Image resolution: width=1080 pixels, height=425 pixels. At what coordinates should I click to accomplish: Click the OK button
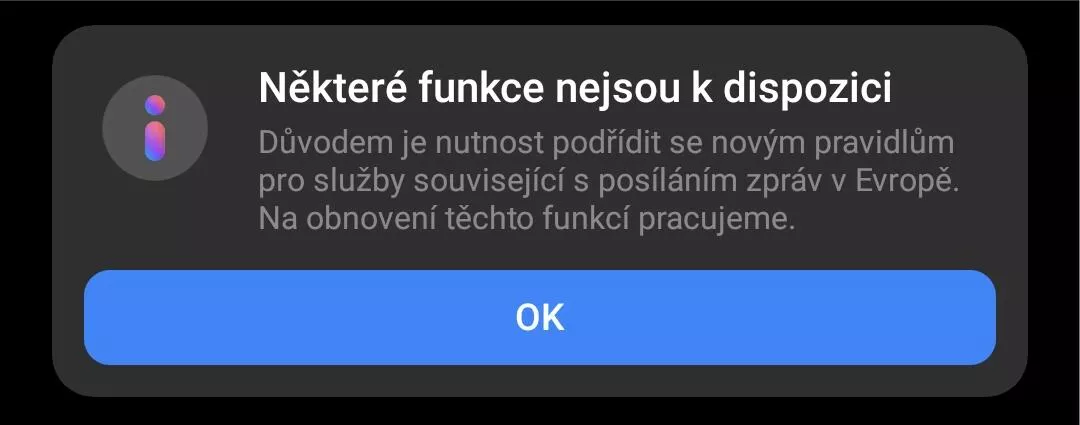pyautogui.click(x=540, y=318)
